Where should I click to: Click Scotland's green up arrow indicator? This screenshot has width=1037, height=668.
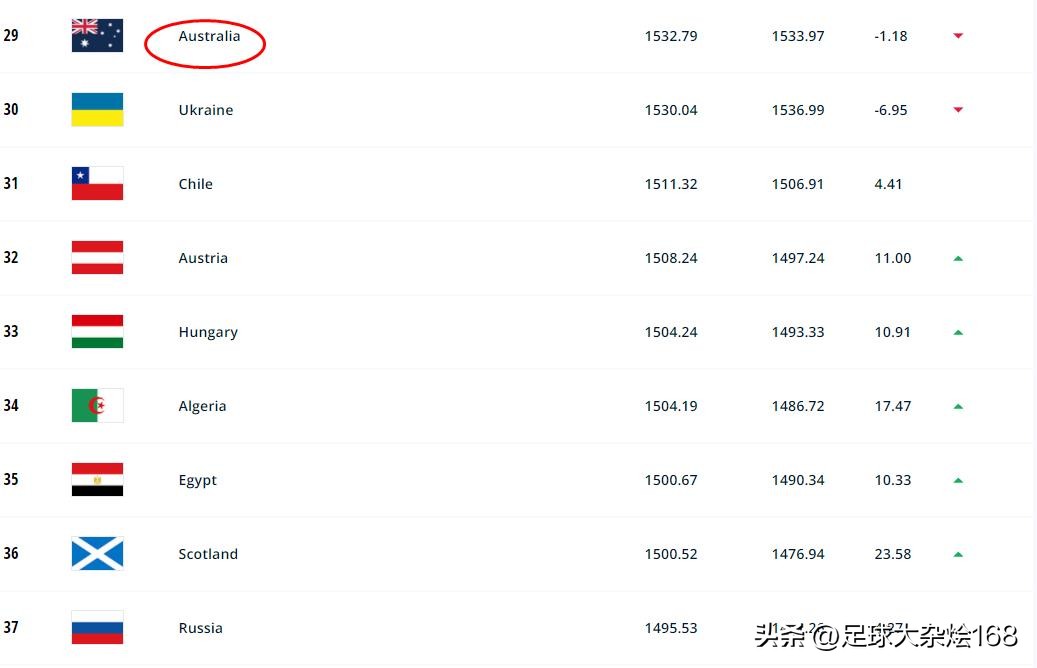958,554
